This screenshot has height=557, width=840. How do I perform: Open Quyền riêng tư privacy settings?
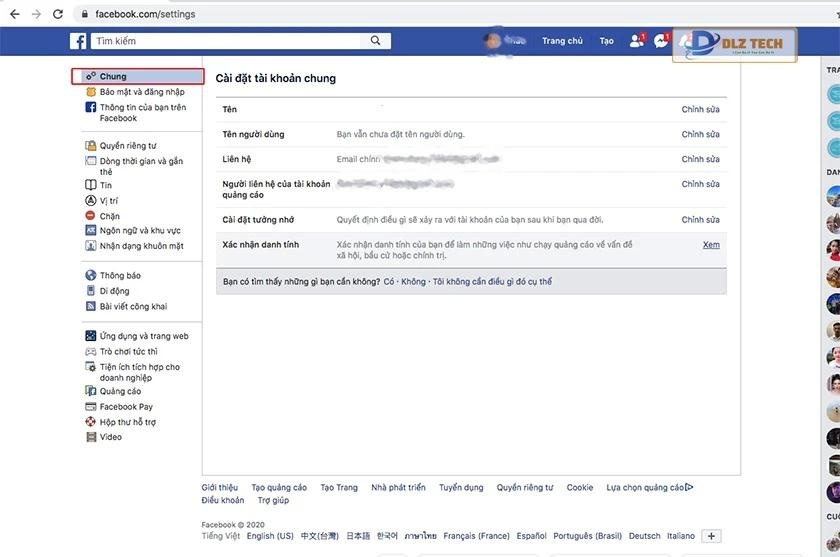[x=127, y=146]
